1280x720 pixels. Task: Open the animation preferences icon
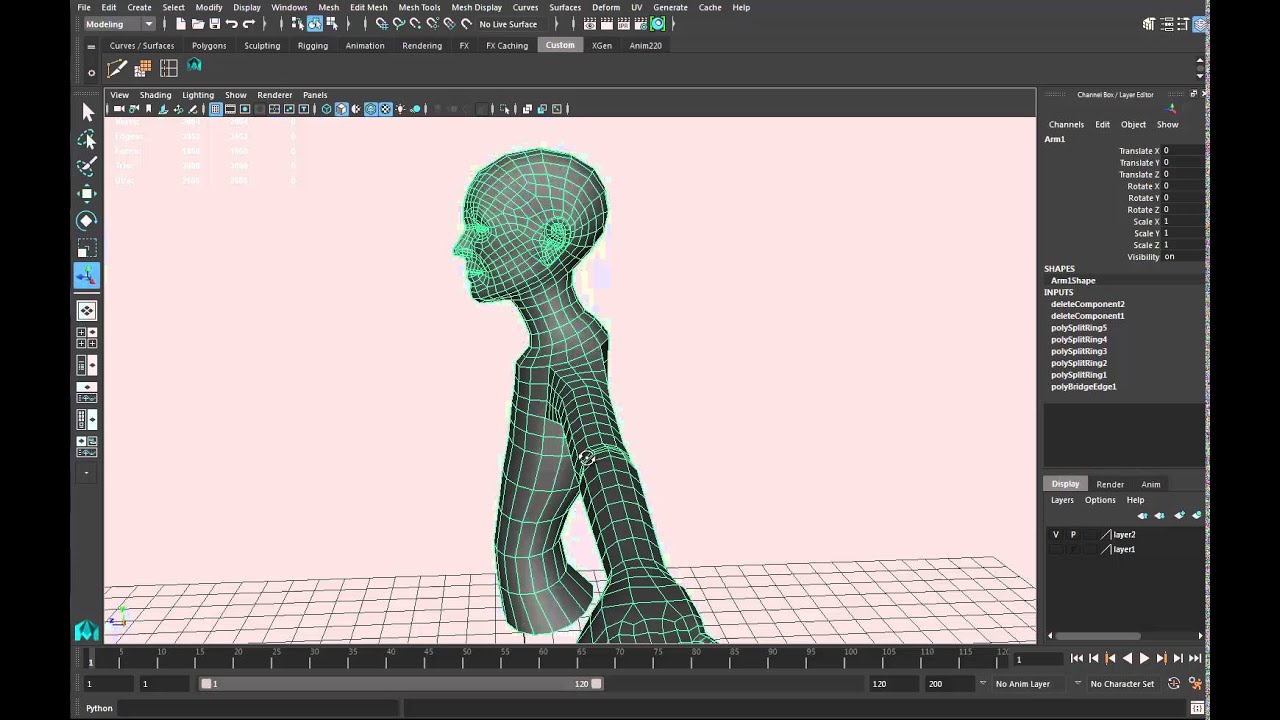pos(1195,684)
